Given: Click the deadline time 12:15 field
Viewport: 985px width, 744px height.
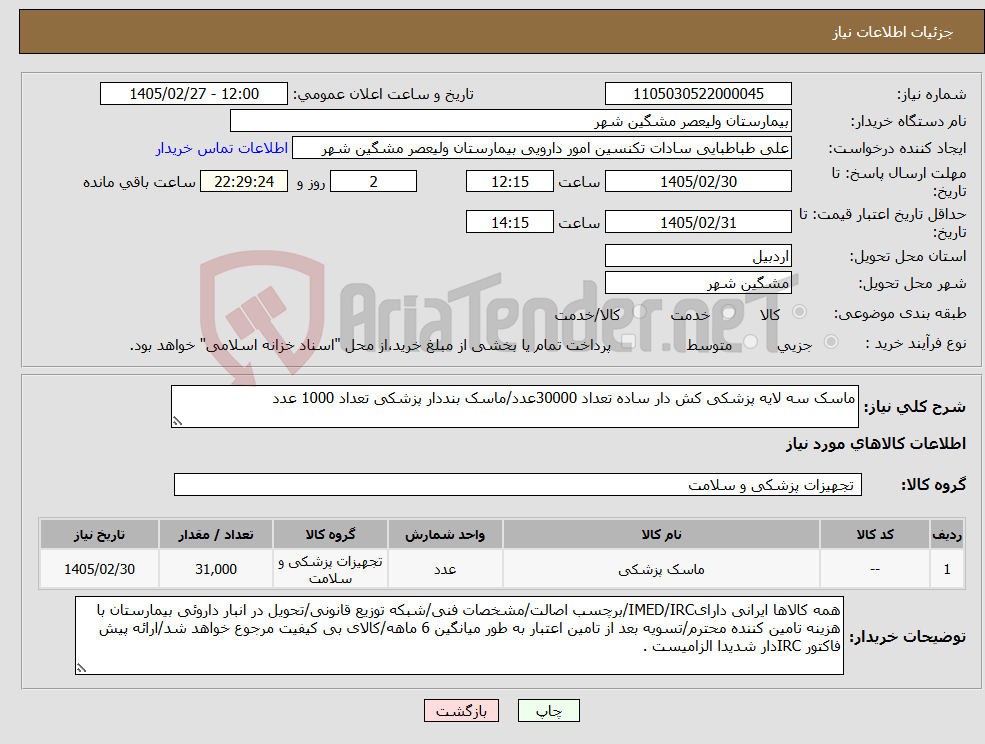Looking at the screenshot, I should (x=509, y=182).
